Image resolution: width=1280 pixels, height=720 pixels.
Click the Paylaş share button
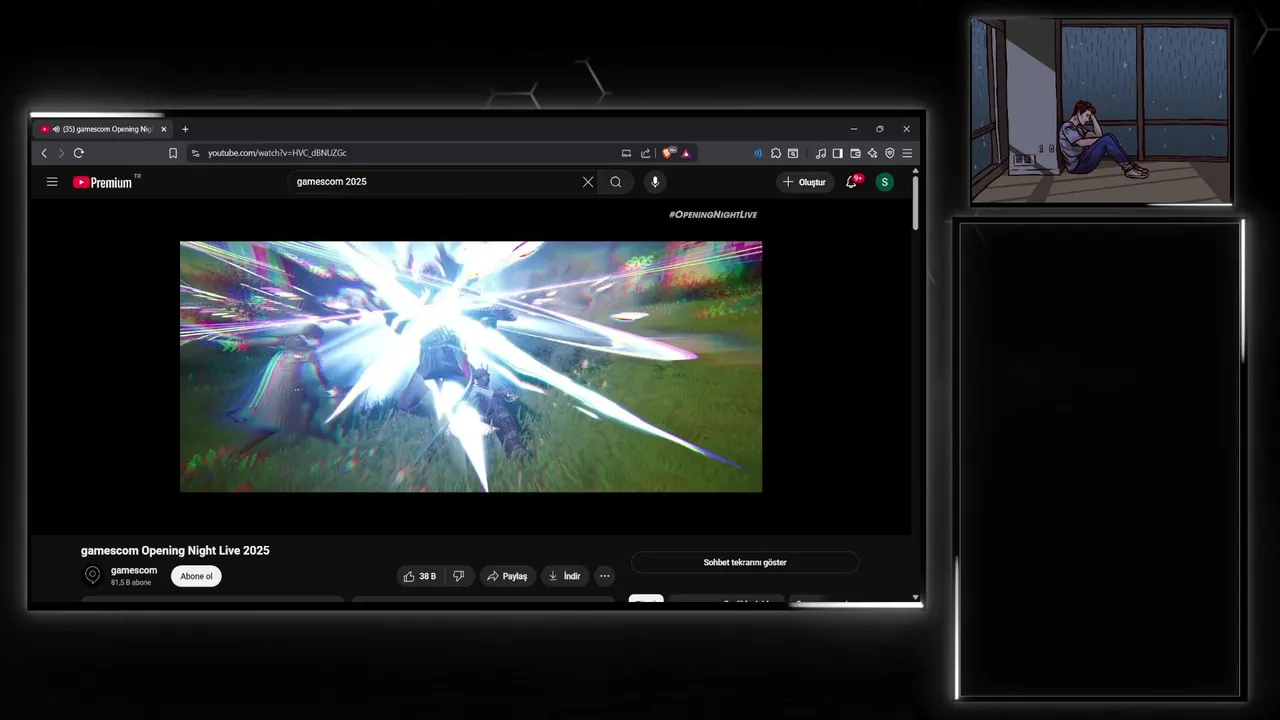[x=507, y=576]
